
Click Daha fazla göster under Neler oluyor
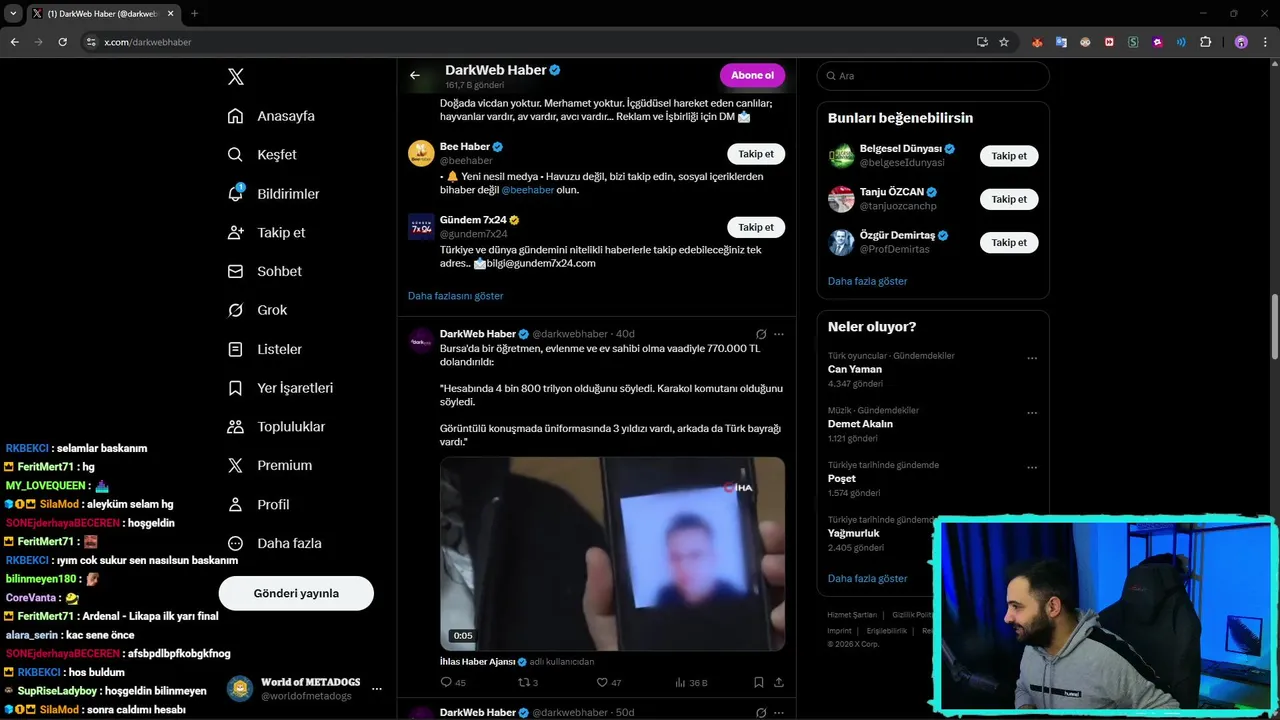pyautogui.click(x=867, y=578)
